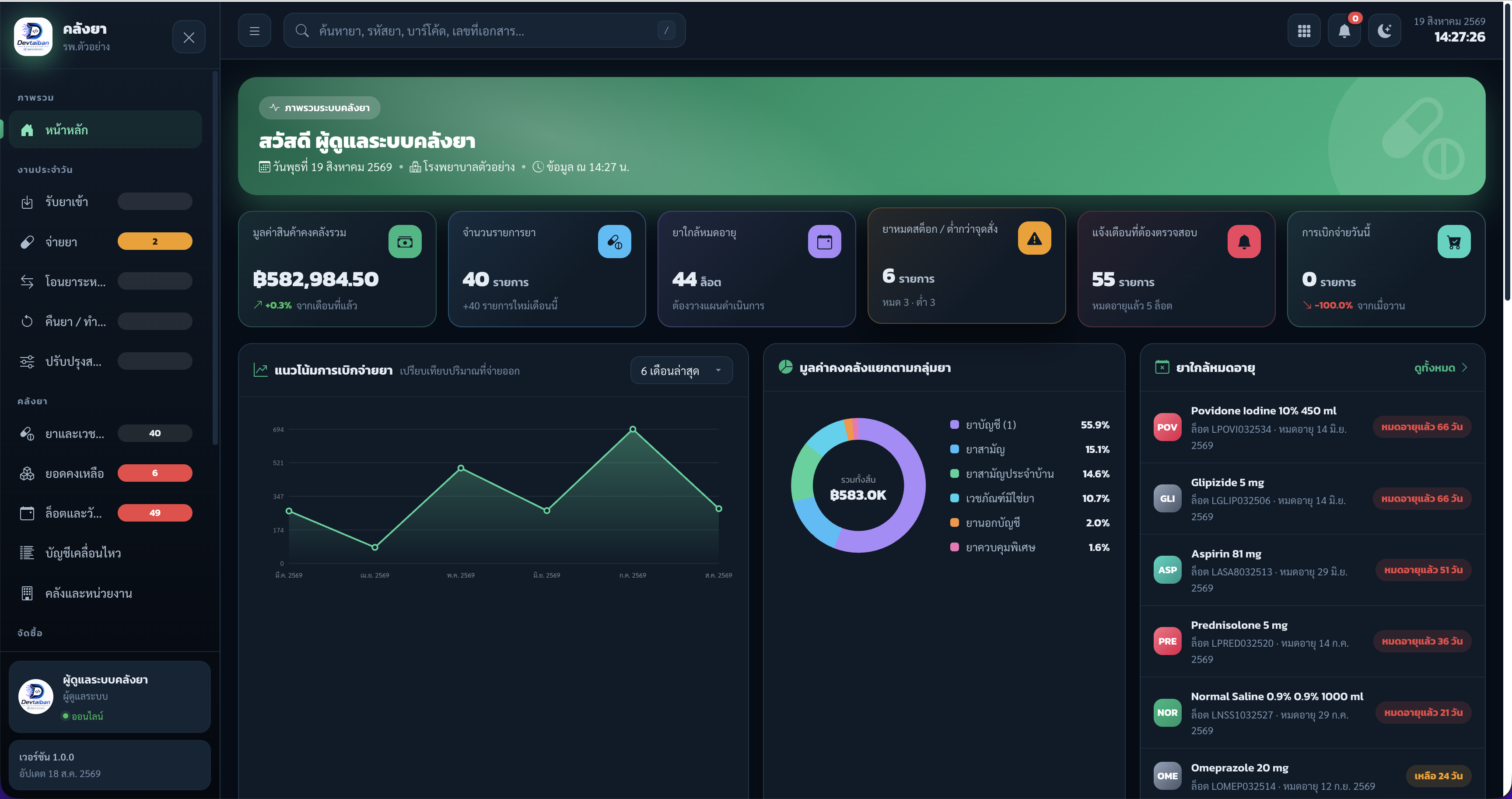The width and height of the screenshot is (1512, 799).
Task: Click the calendar icon beside ยาใกล้หมดอายุ list heading
Action: (1162, 367)
